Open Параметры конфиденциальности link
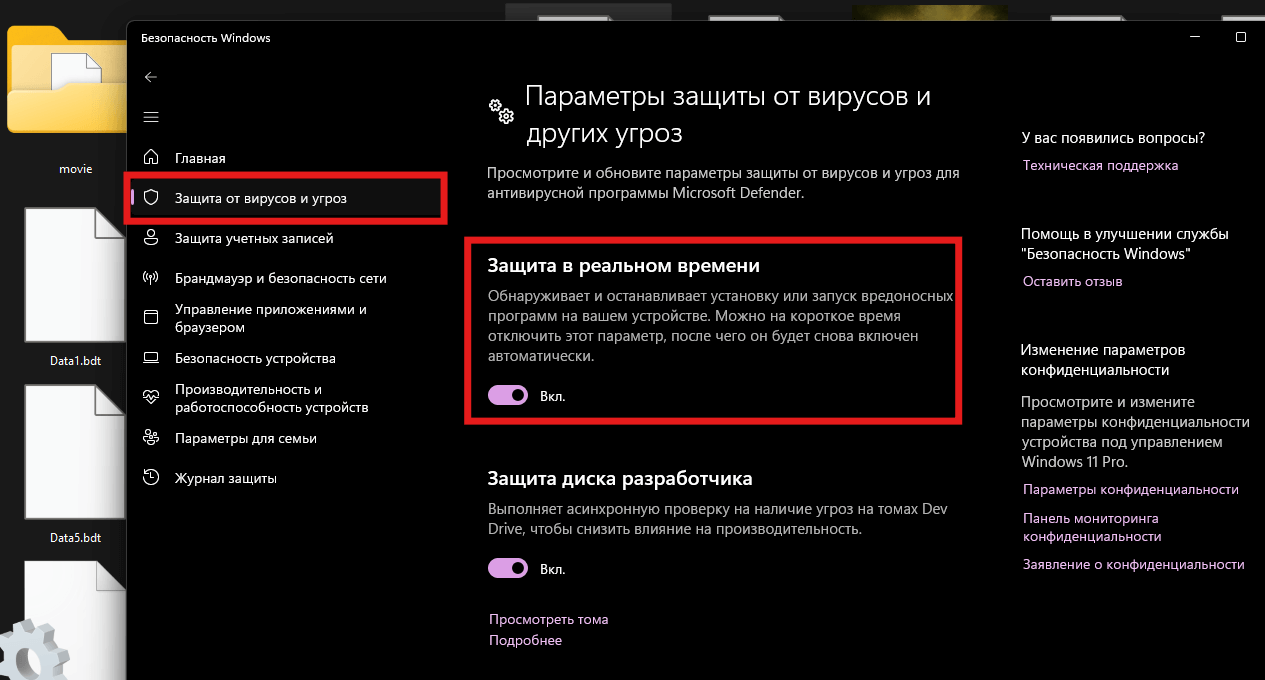Screen dimensions: 1265x680 1131,489
